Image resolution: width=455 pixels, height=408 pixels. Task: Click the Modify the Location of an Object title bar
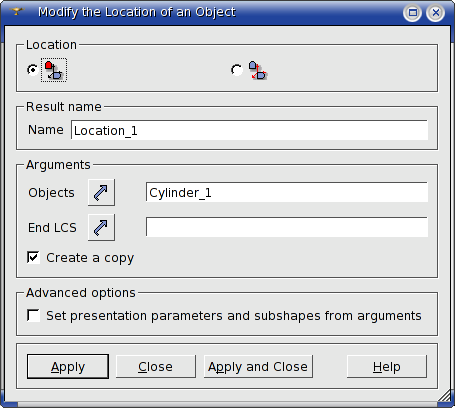pos(137,12)
